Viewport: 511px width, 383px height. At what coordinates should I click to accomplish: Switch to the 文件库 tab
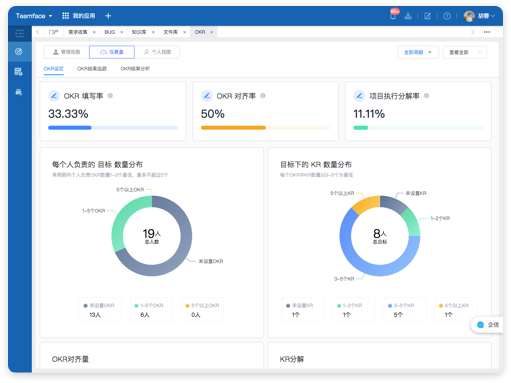(x=170, y=32)
